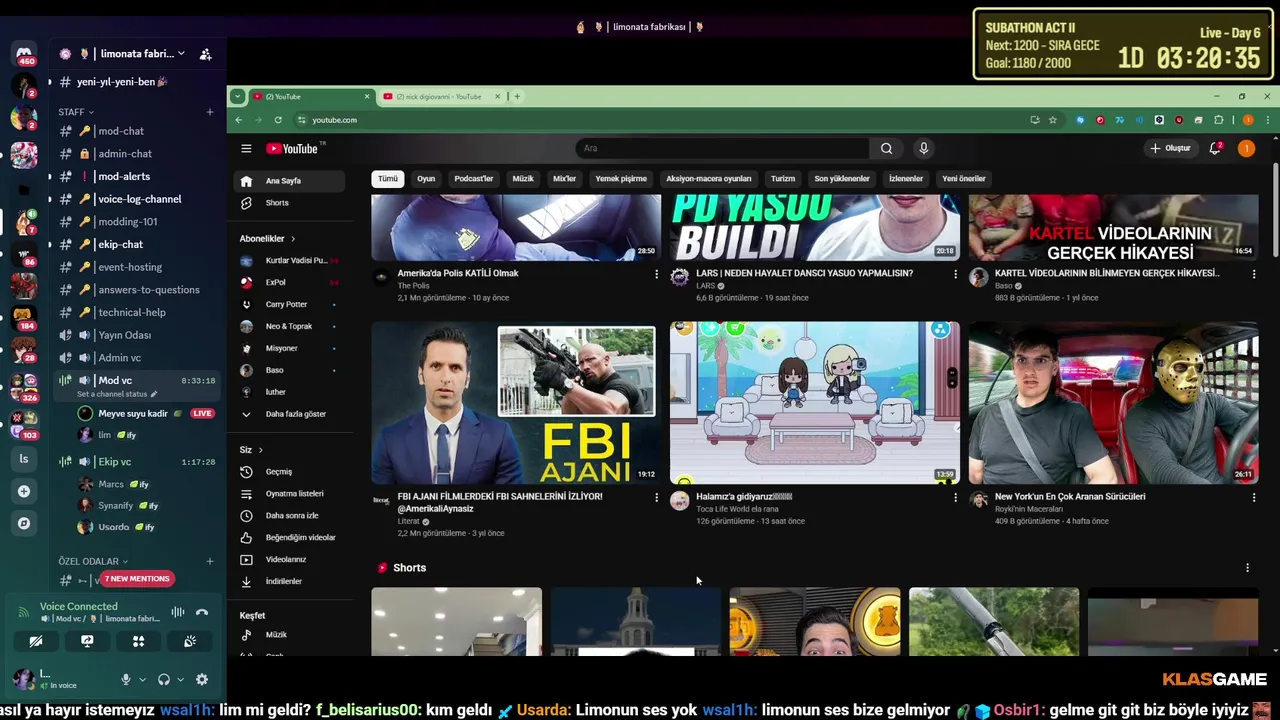Select the Tümü filter chip
This screenshot has width=1280, height=720.
(x=388, y=179)
